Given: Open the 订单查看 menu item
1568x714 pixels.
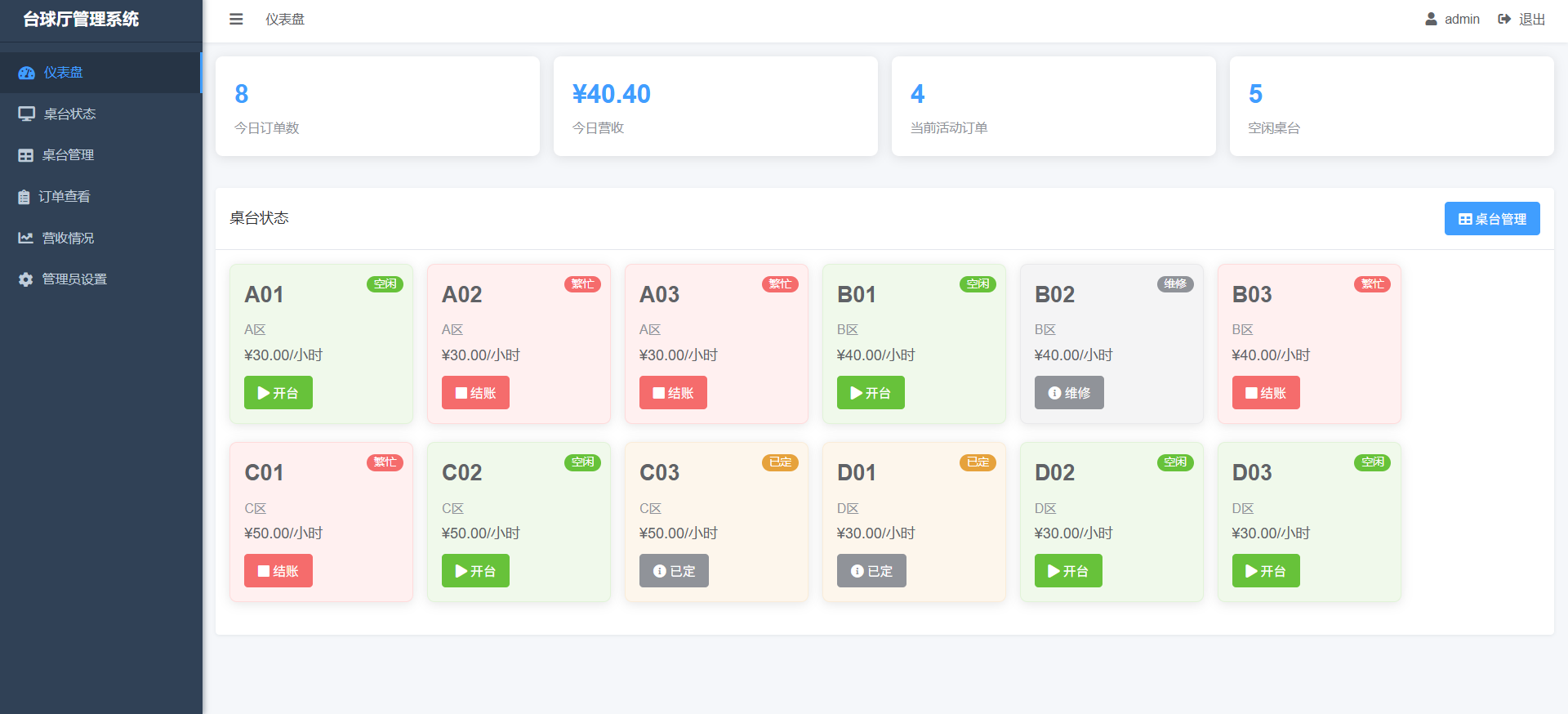Looking at the screenshot, I should point(65,197).
